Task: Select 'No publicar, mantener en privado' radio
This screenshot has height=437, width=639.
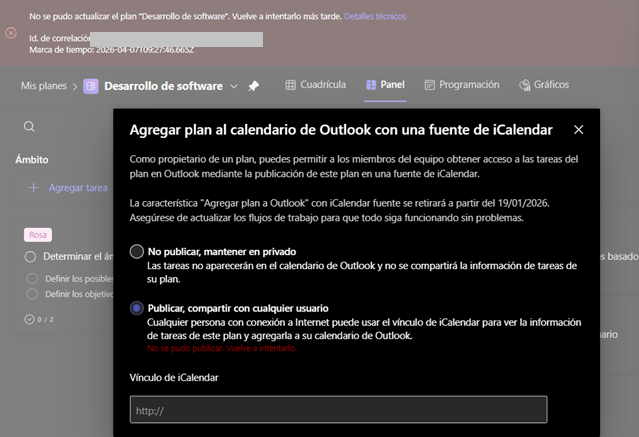Action: coord(137,251)
